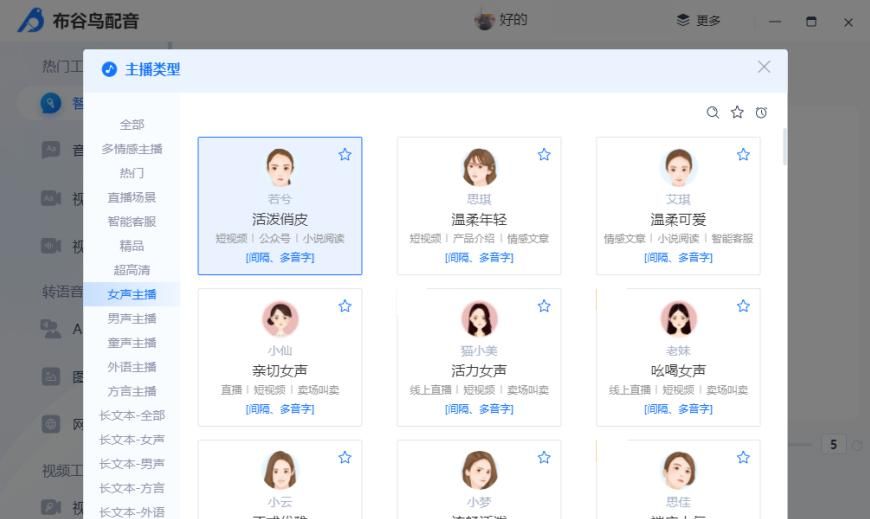Viewport: 870px width, 519px height.
Task: Select the 小云 avatar
Action: tap(280, 470)
